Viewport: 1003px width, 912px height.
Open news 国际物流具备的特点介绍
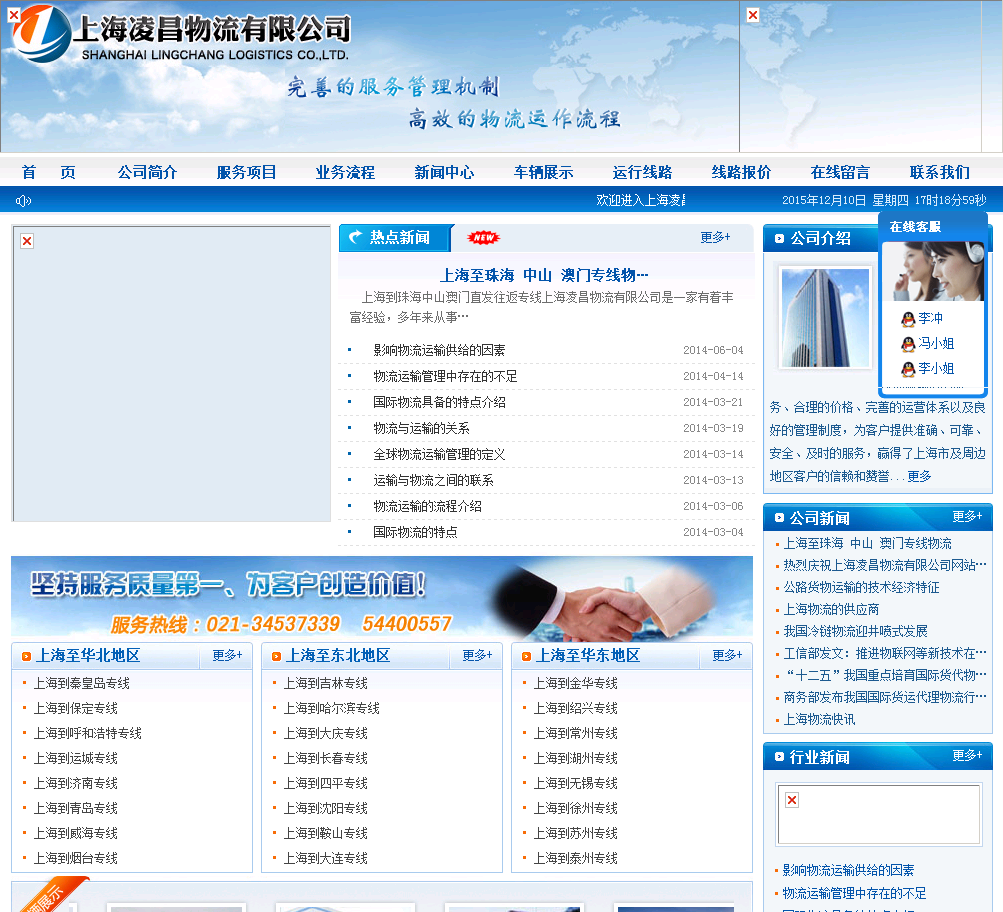(x=439, y=402)
